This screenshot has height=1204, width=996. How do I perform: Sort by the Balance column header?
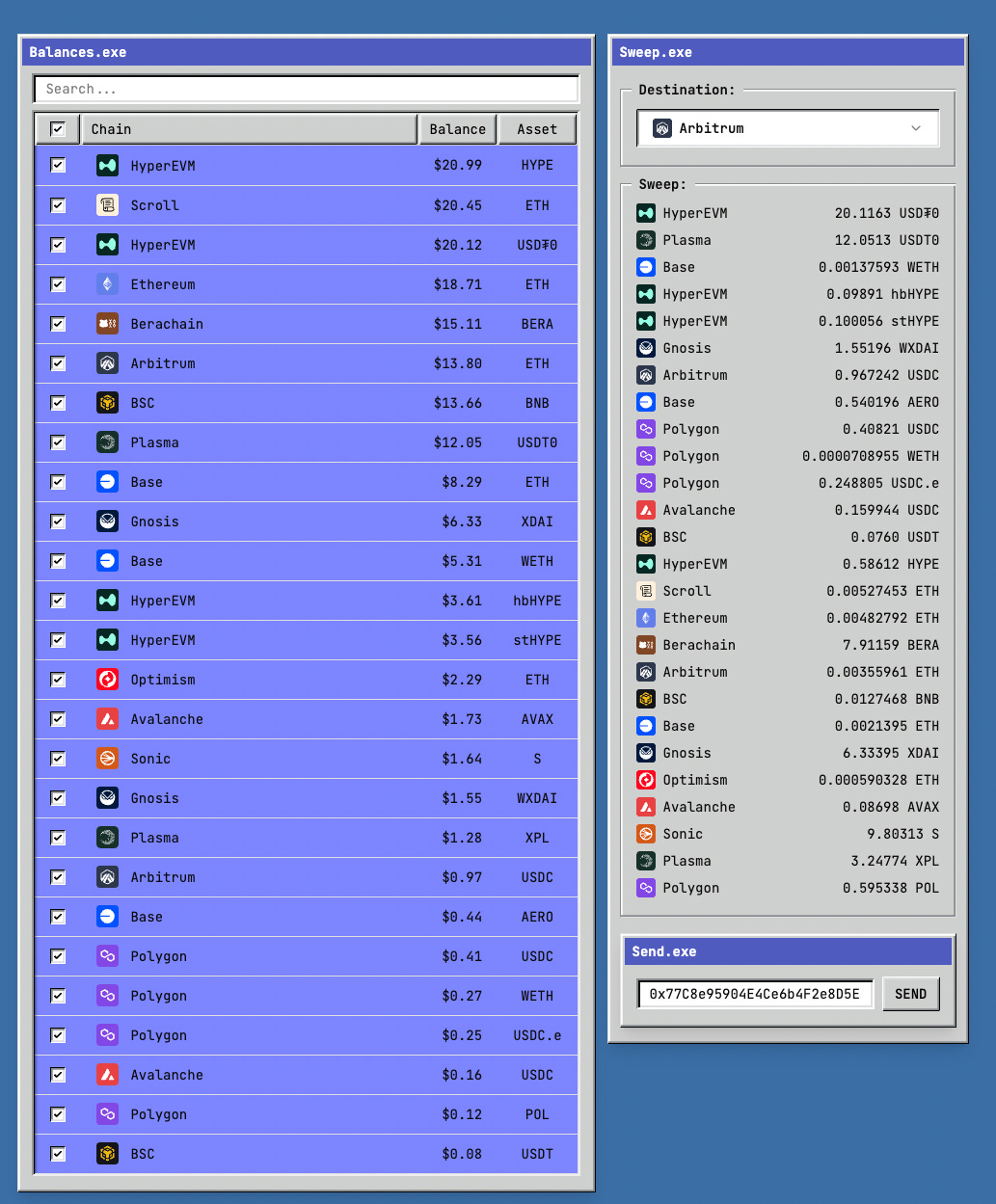pyautogui.click(x=458, y=129)
